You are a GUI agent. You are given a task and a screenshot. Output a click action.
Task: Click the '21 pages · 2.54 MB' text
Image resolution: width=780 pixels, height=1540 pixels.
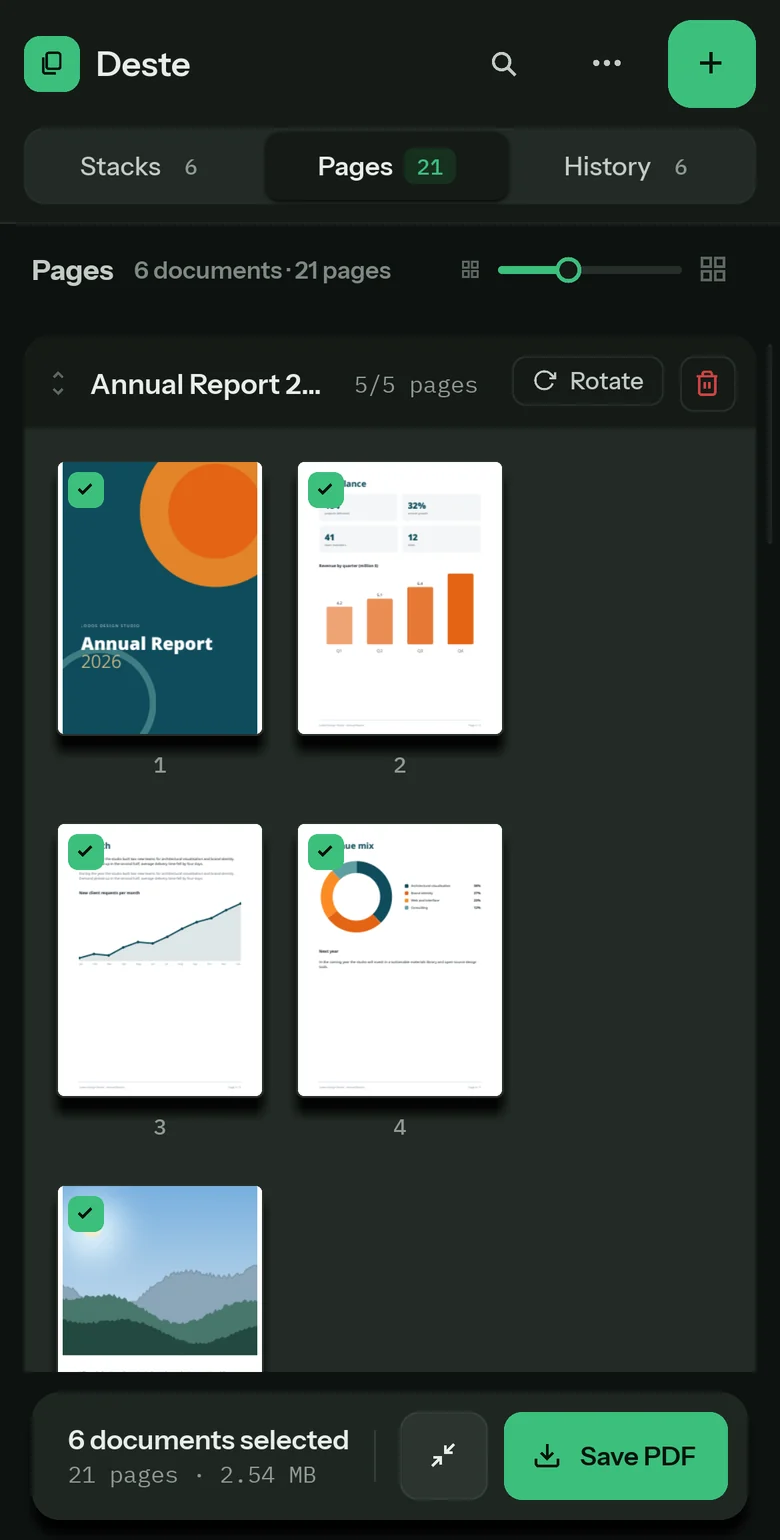(192, 1475)
